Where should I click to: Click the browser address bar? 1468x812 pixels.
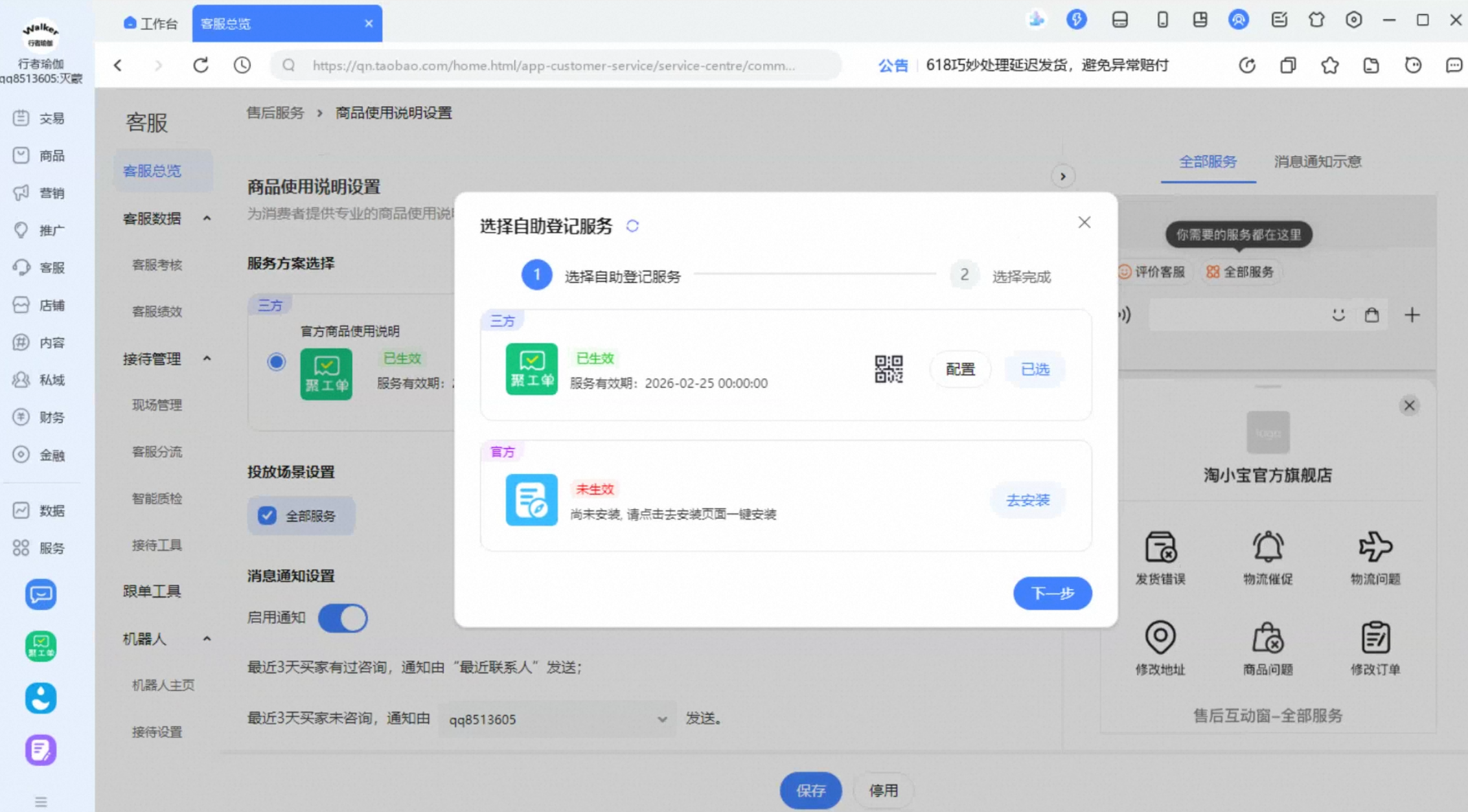[x=555, y=65]
